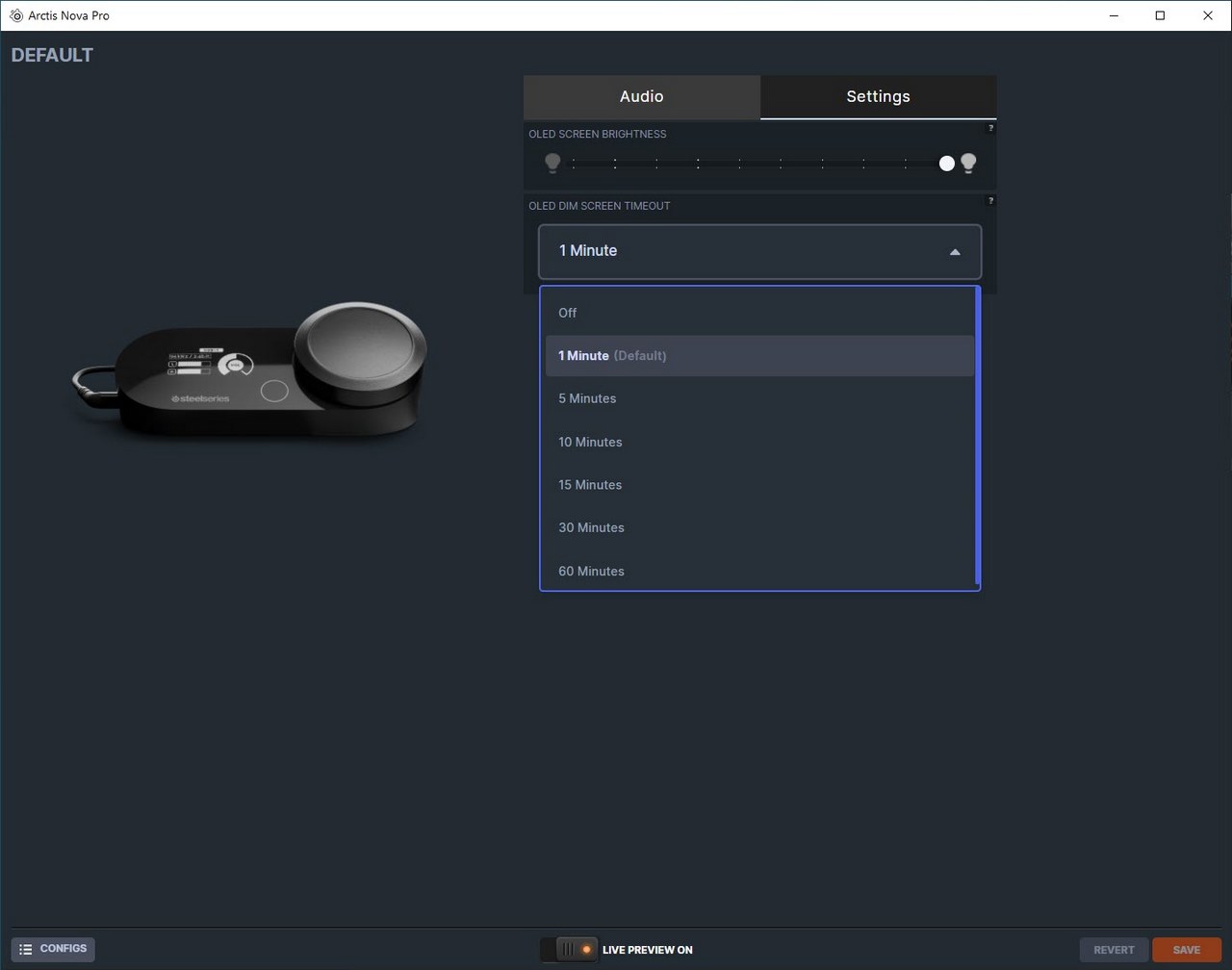The width and height of the screenshot is (1232, 970).
Task: Save the current configuration
Action: point(1187,950)
